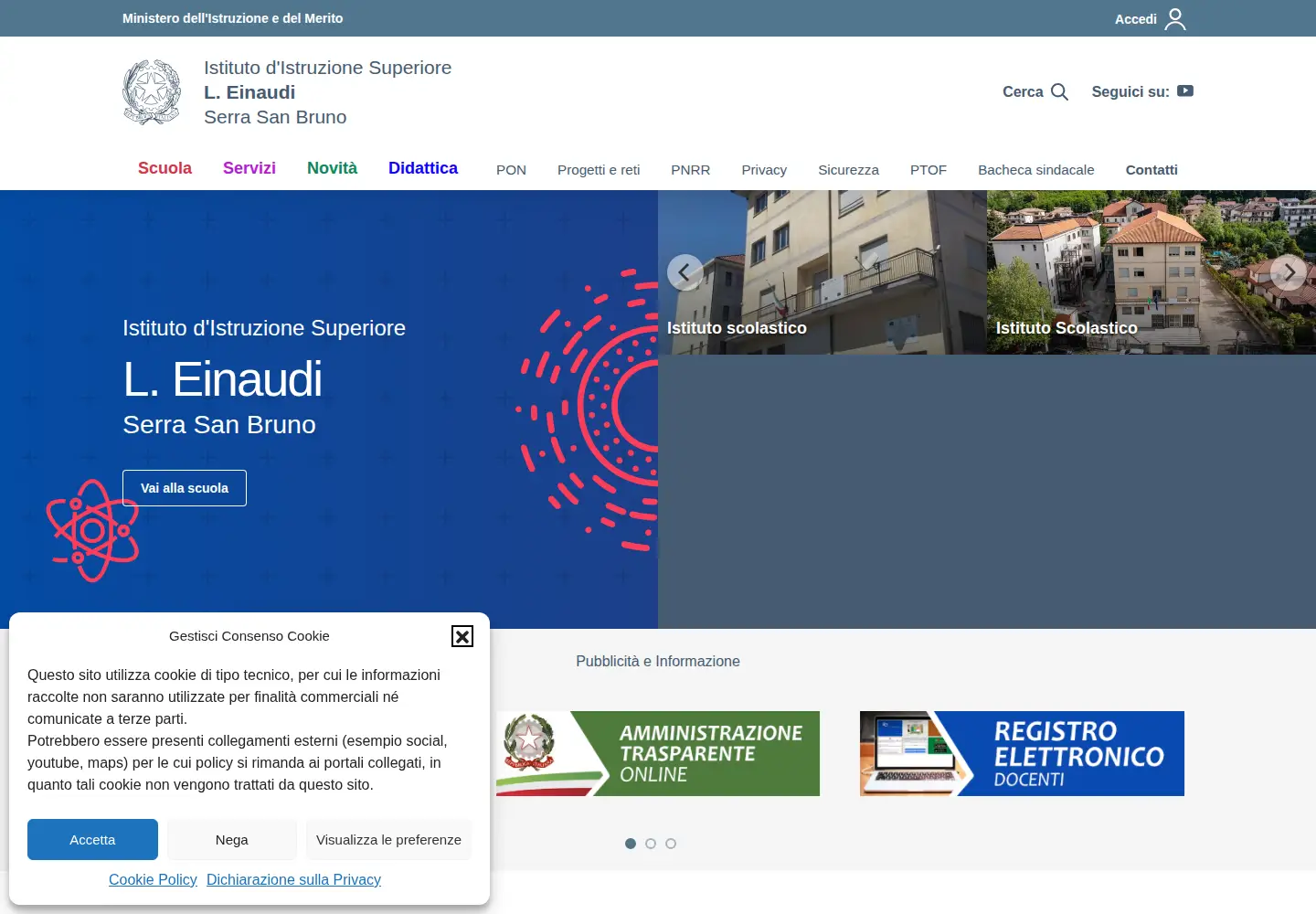Advance gallery with right chevron arrow

click(1289, 272)
